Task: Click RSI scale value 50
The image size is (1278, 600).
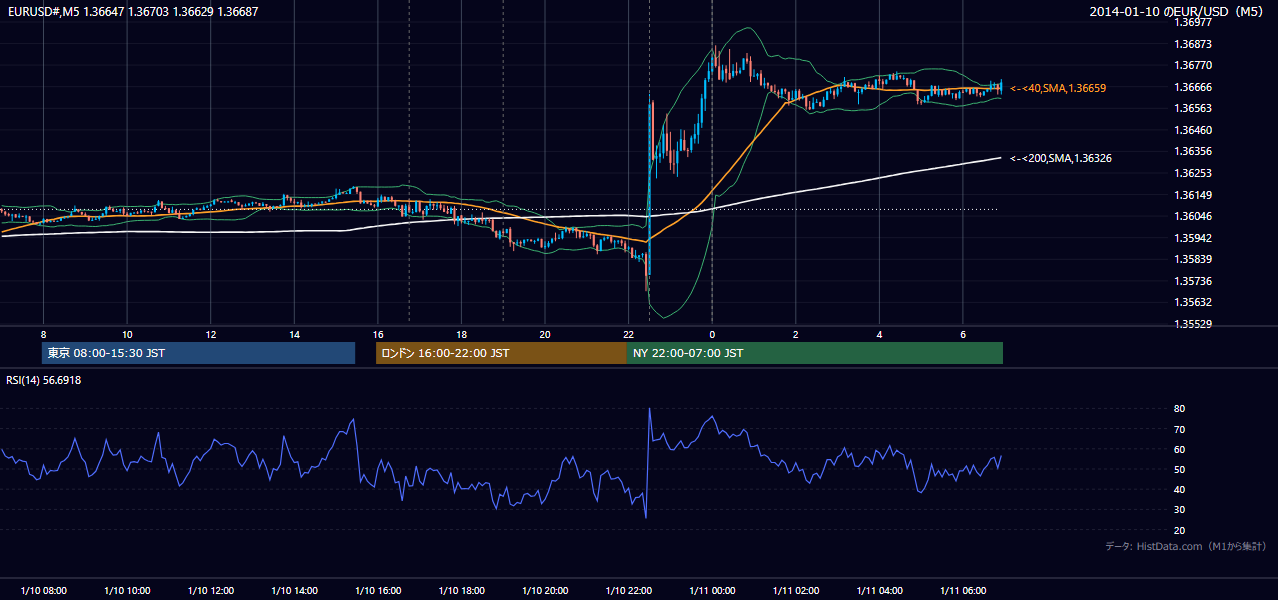Action: coord(1179,469)
